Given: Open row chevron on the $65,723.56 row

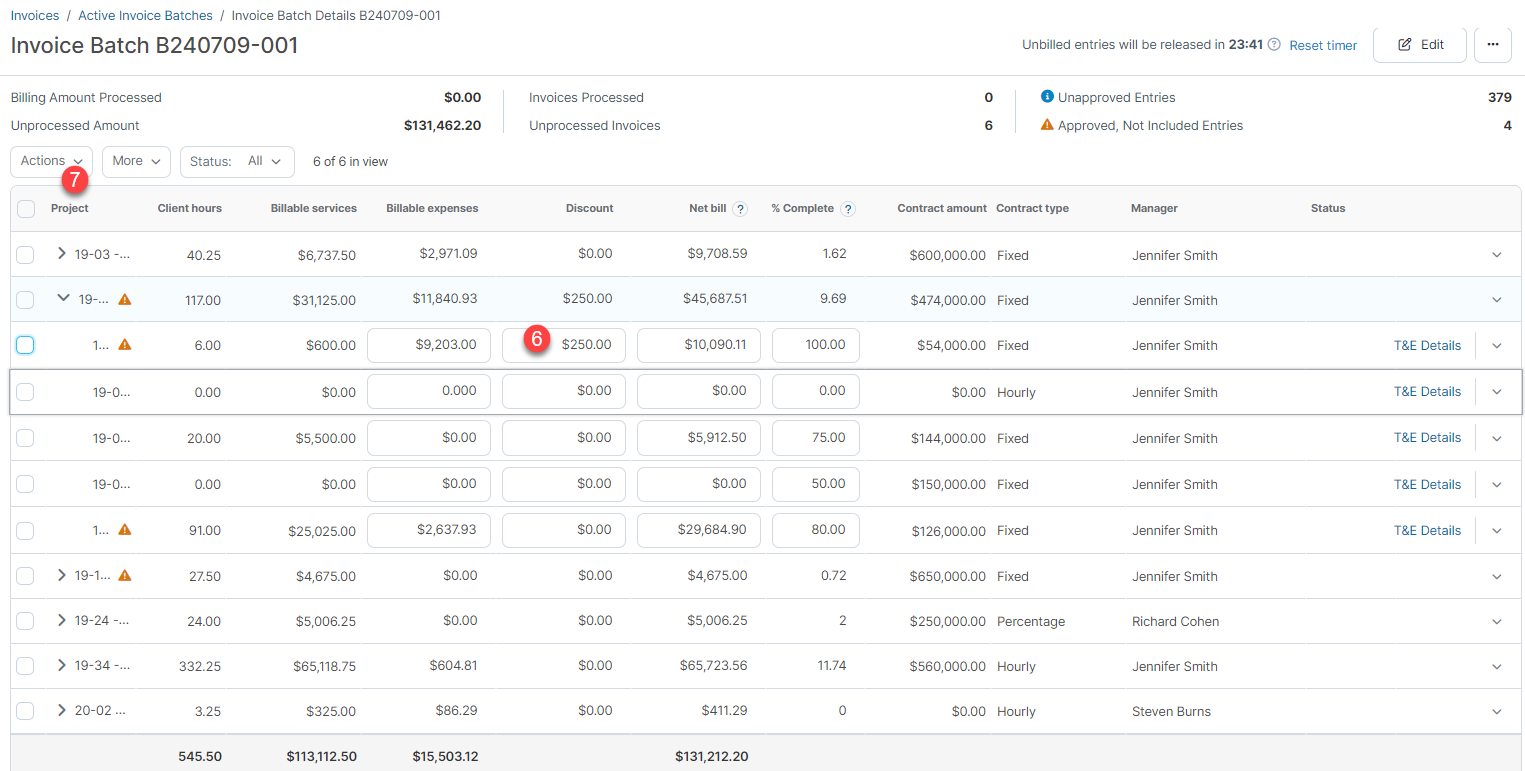Looking at the screenshot, I should coord(1497,667).
